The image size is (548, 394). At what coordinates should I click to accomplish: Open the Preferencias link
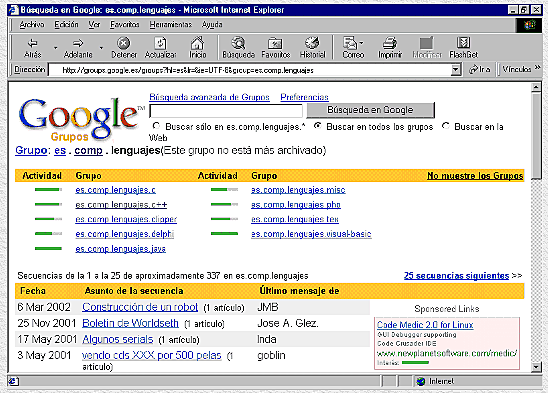304,97
